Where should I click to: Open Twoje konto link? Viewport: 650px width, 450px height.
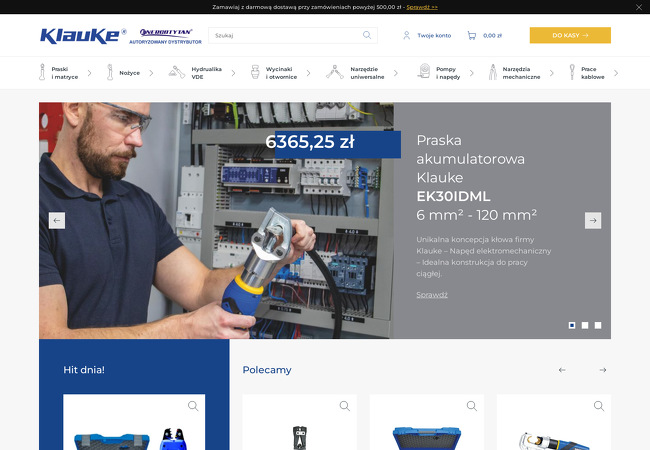pyautogui.click(x=434, y=36)
